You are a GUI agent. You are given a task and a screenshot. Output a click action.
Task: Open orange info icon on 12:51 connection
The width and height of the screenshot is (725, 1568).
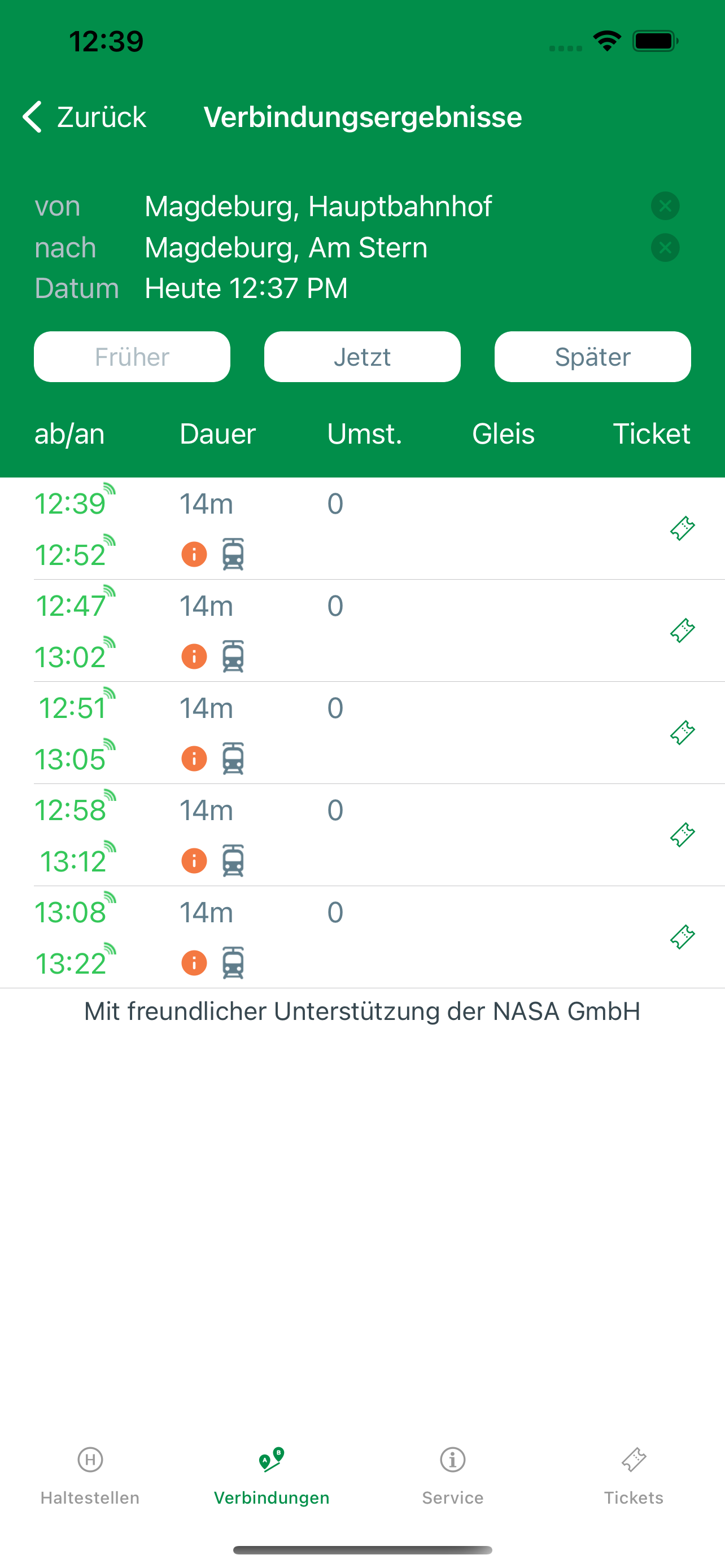(x=194, y=759)
